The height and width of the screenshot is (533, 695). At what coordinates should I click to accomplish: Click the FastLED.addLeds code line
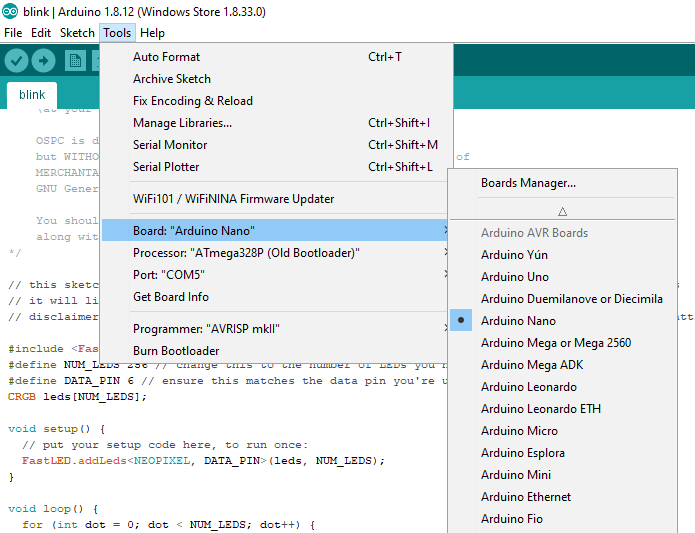(x=203, y=461)
